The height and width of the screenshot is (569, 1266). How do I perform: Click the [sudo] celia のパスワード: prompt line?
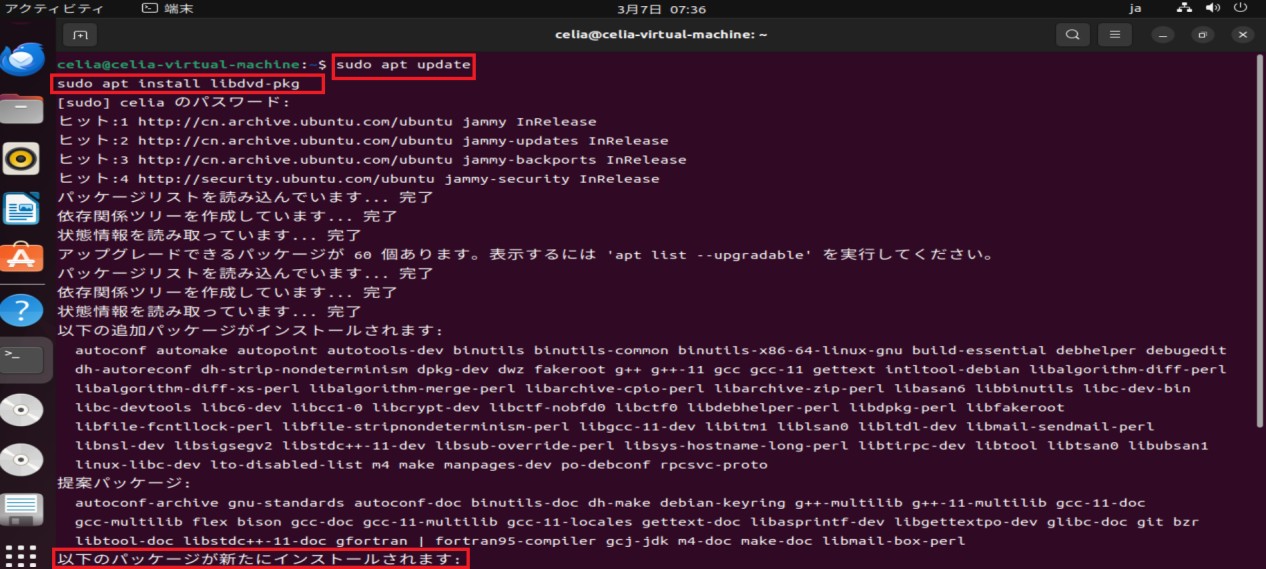[x=173, y=102]
